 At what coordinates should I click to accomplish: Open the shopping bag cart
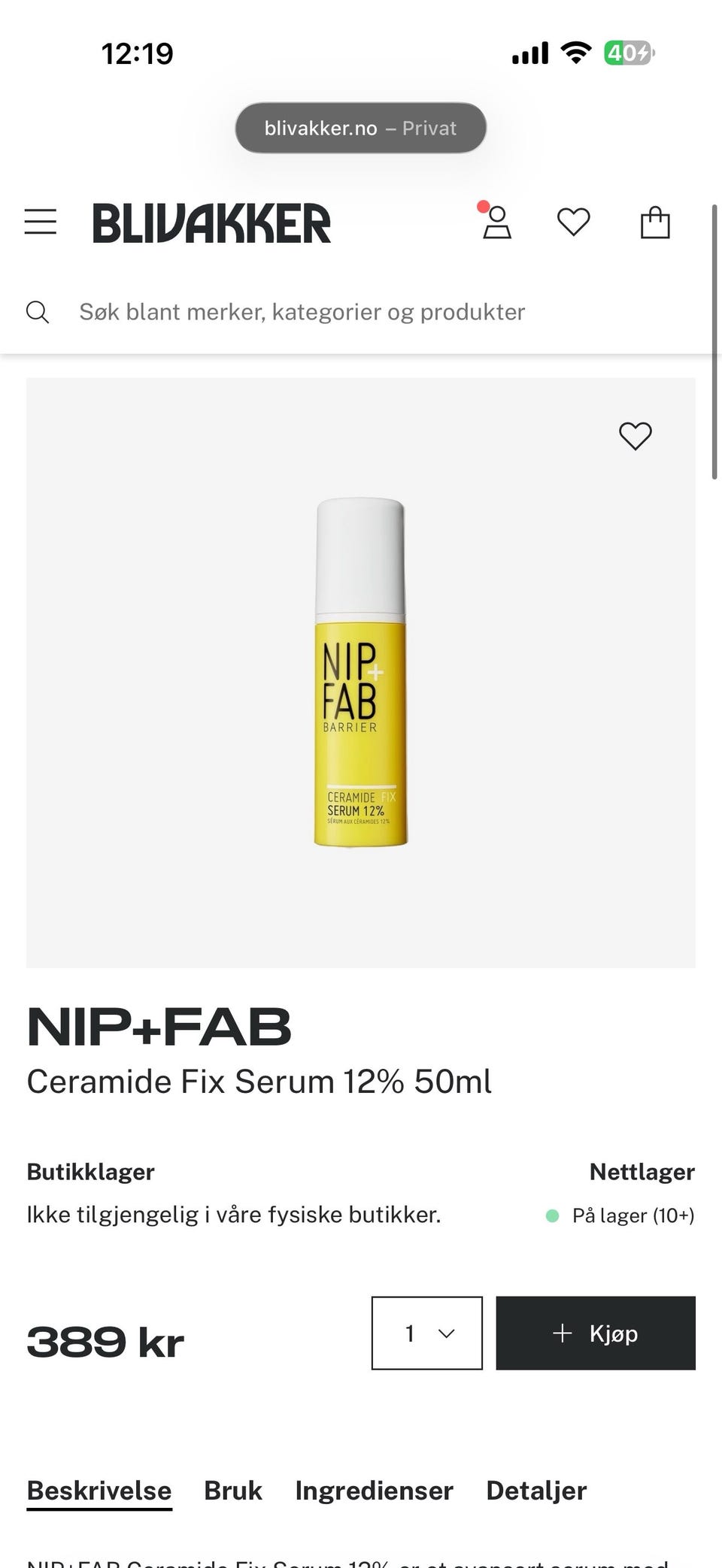pyautogui.click(x=655, y=222)
